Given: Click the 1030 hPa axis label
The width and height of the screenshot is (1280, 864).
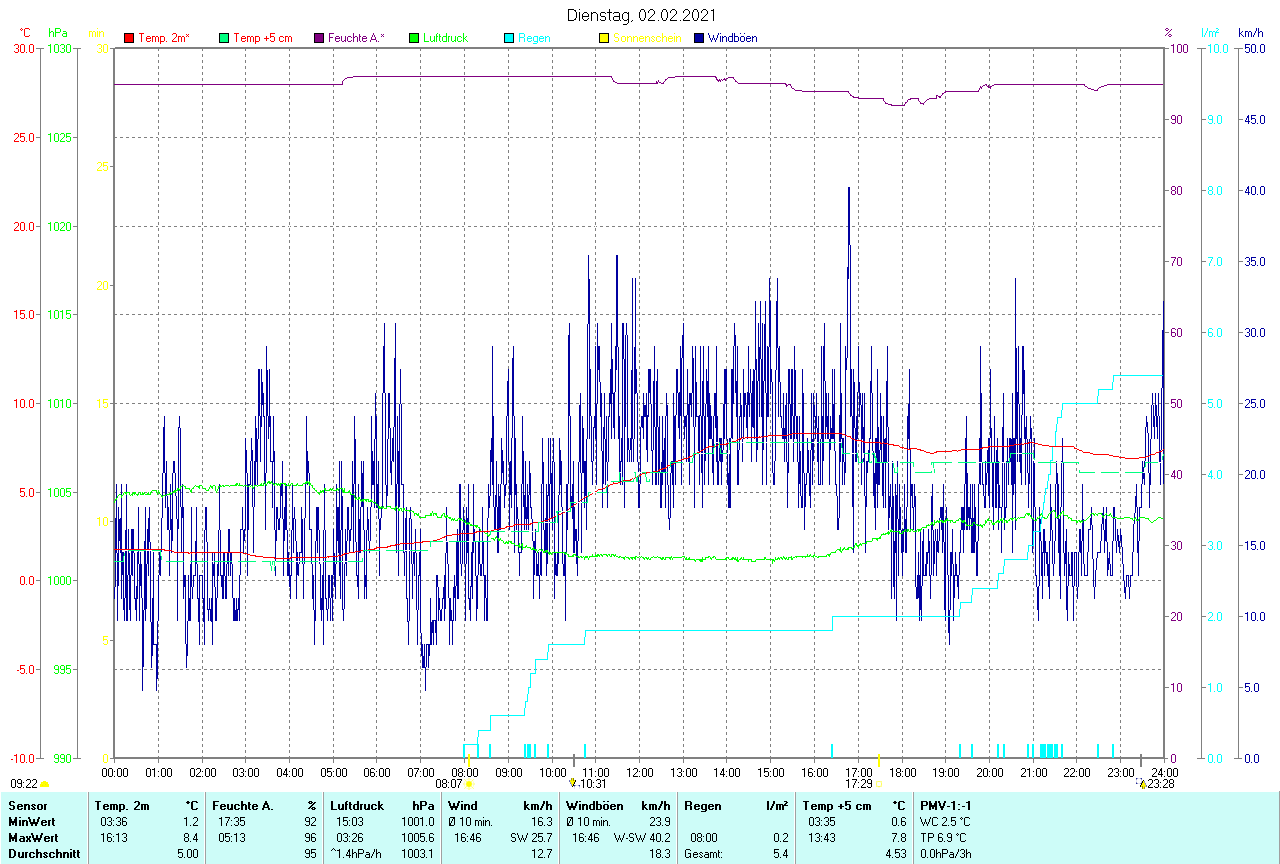Looking at the screenshot, I should 58,48.
